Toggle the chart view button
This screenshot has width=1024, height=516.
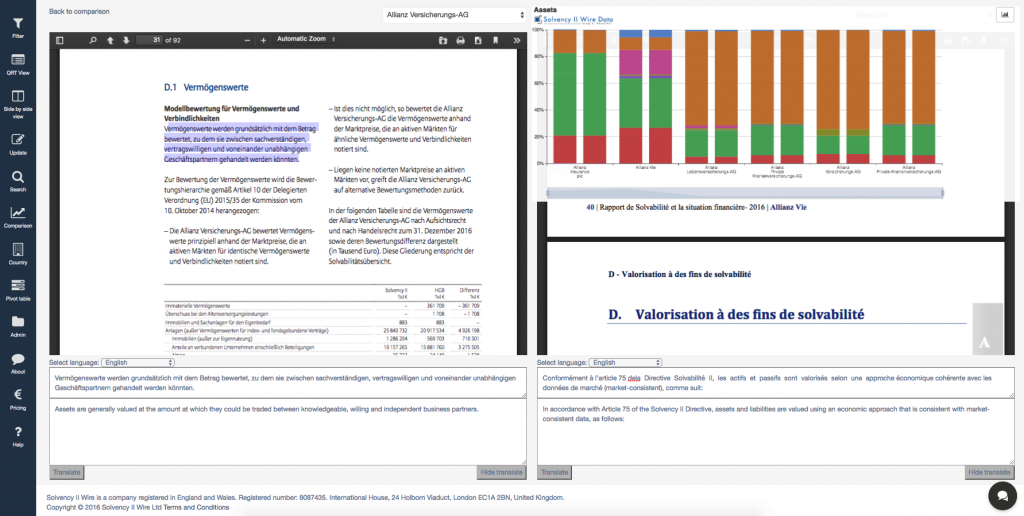[1003, 15]
